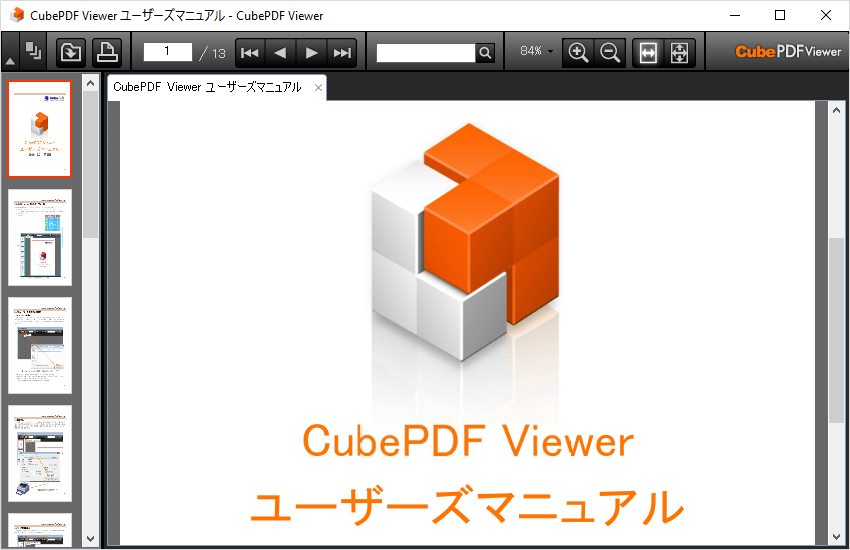Viewport: 850px width, 550px height.
Task: Close the CubePDF Viewer window
Action: click(826, 15)
